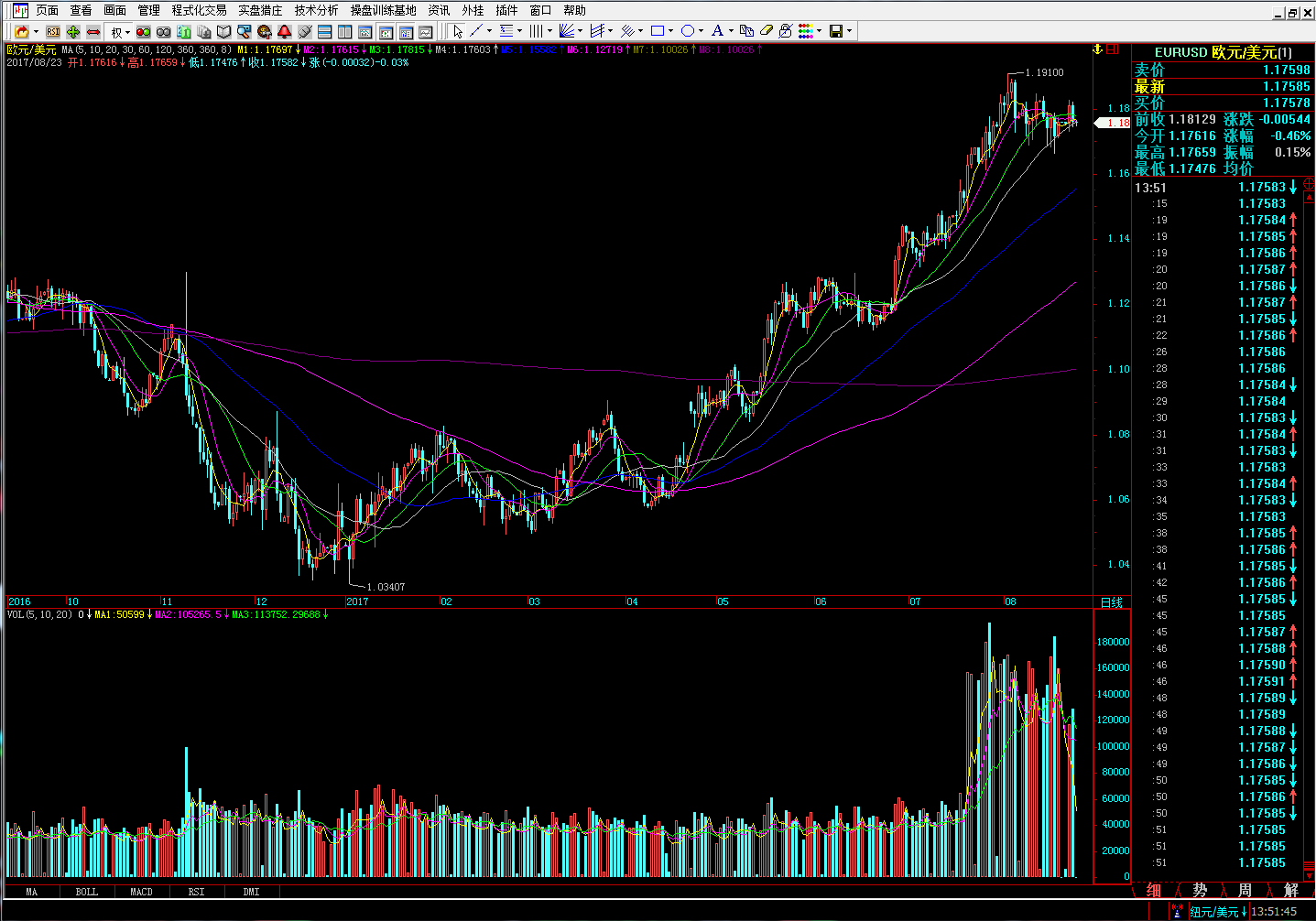Select the vertical parallel lines tool

(536, 31)
